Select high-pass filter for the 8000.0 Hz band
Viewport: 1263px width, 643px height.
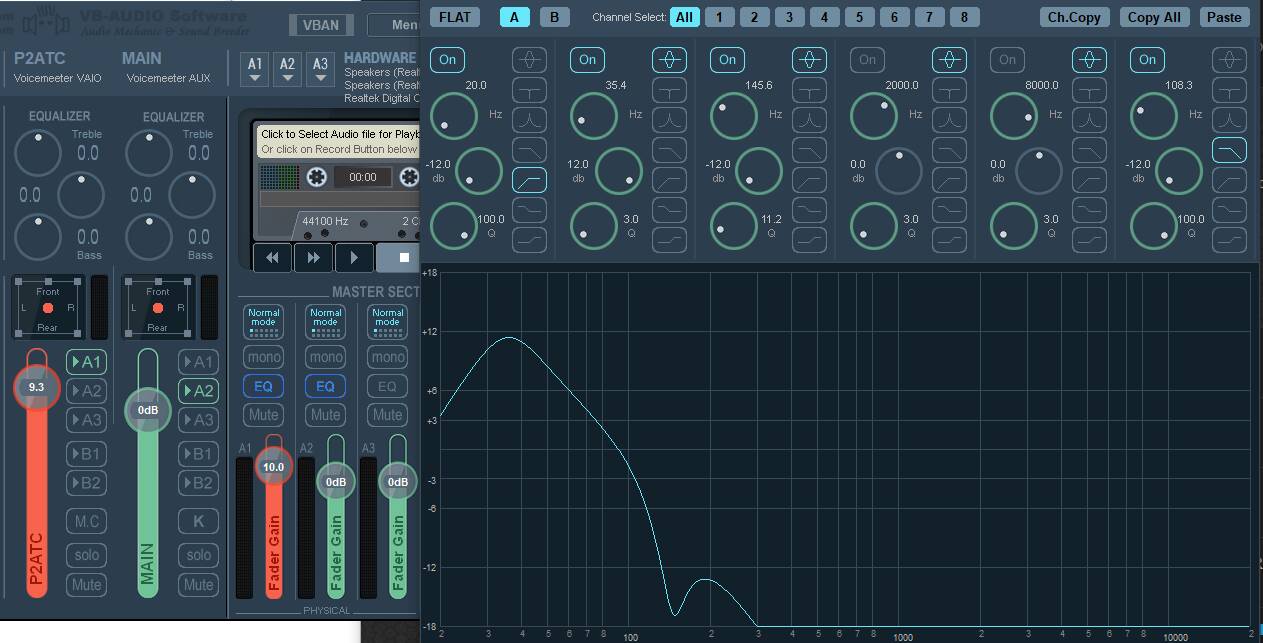tap(1090, 180)
